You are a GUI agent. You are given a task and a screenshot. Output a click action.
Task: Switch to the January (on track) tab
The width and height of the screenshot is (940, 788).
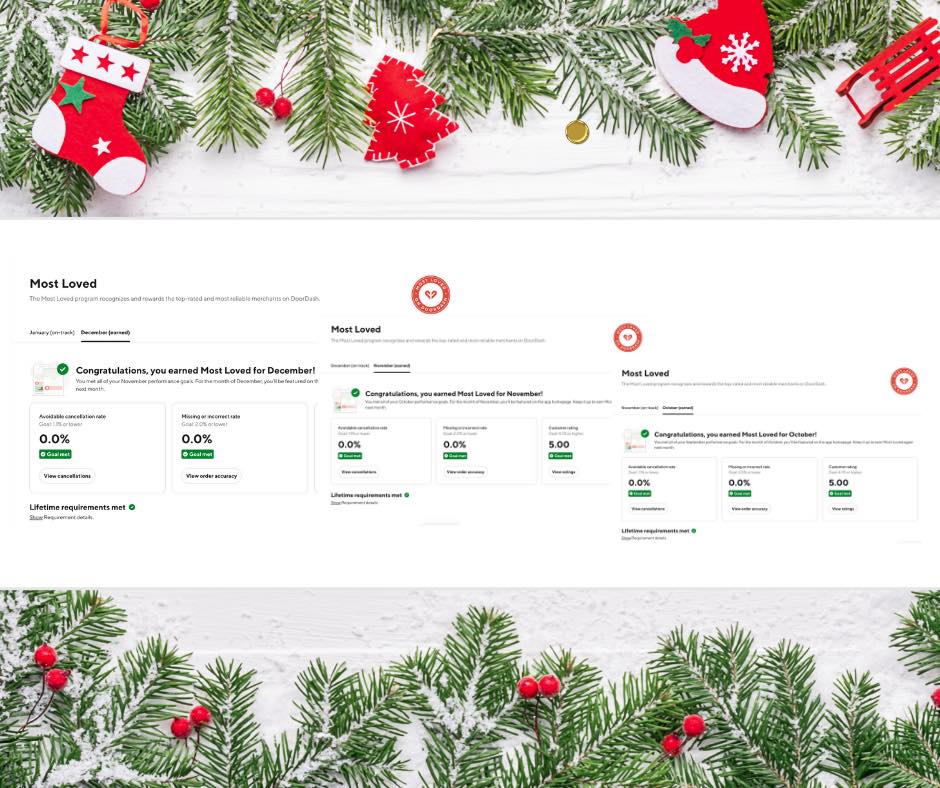pos(52,332)
